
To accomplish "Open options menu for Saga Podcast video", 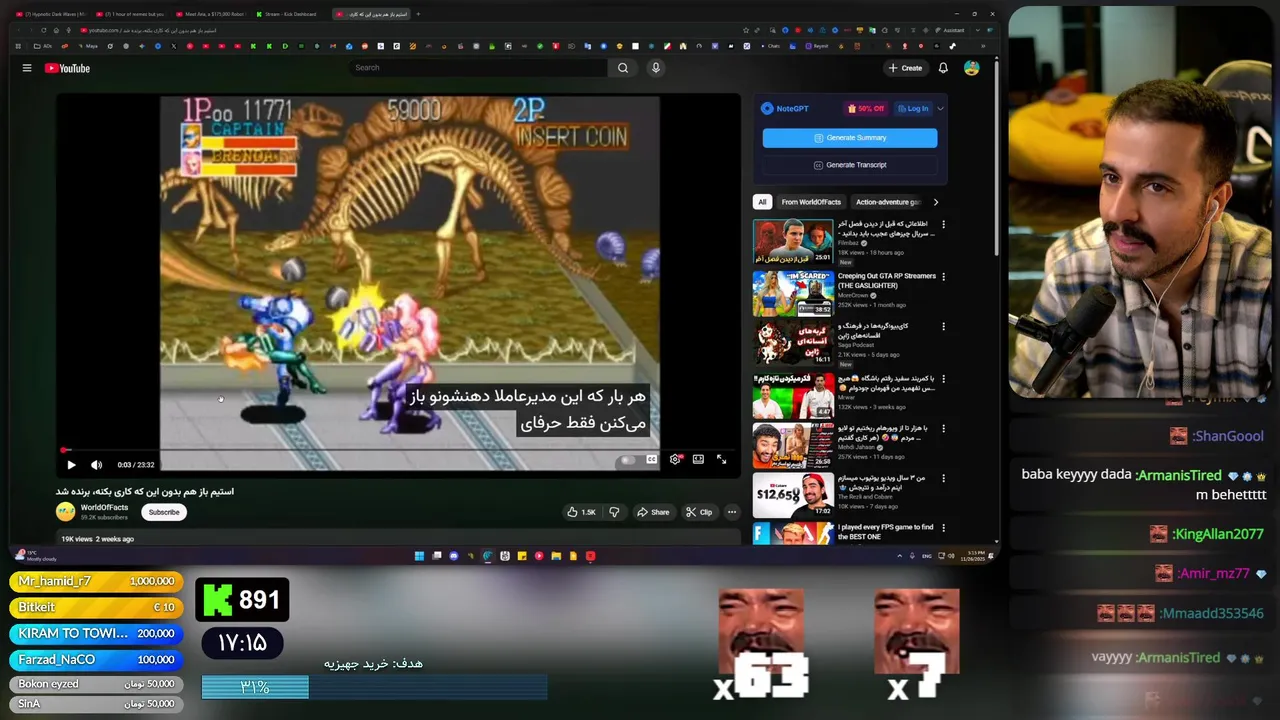I will click(943, 327).
